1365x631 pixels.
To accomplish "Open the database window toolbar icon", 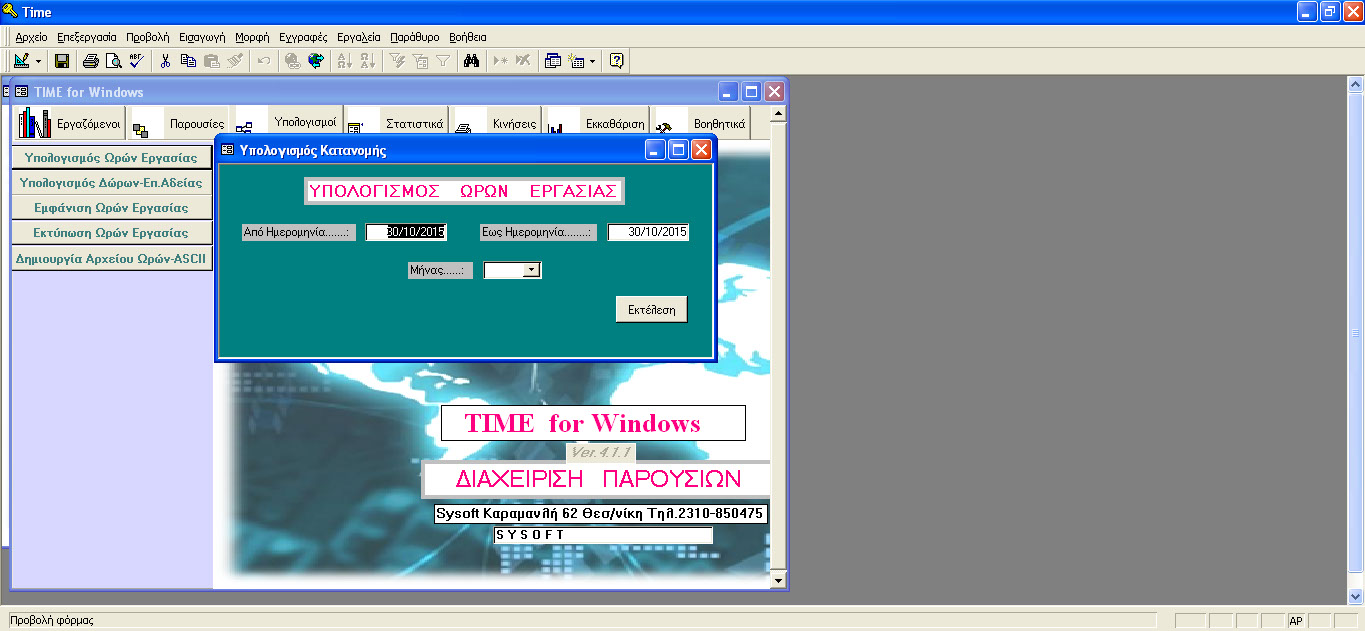I will click(553, 61).
